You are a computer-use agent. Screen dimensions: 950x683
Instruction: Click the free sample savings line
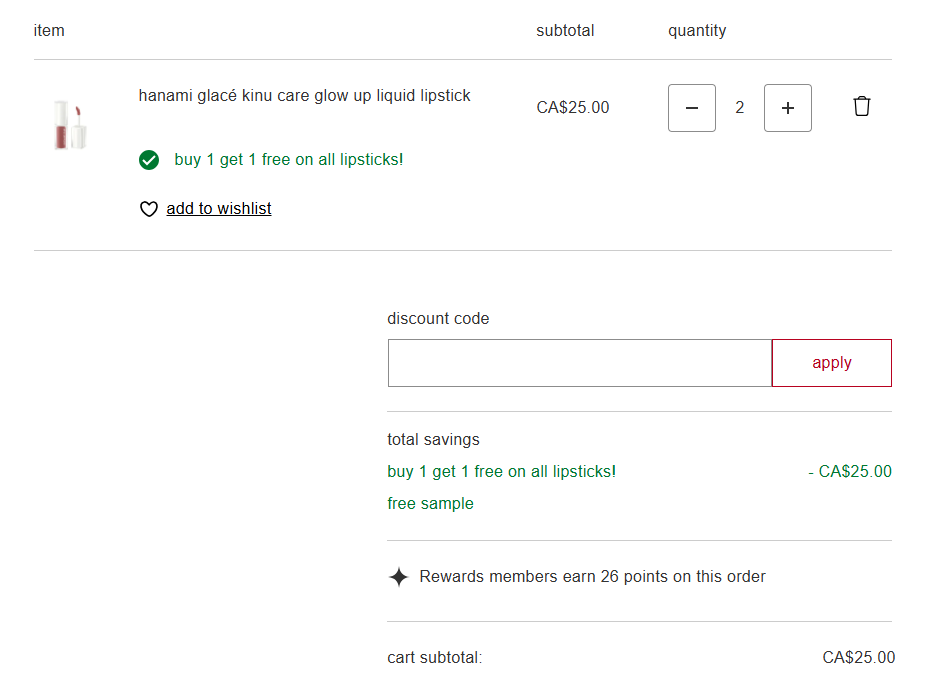pos(430,504)
